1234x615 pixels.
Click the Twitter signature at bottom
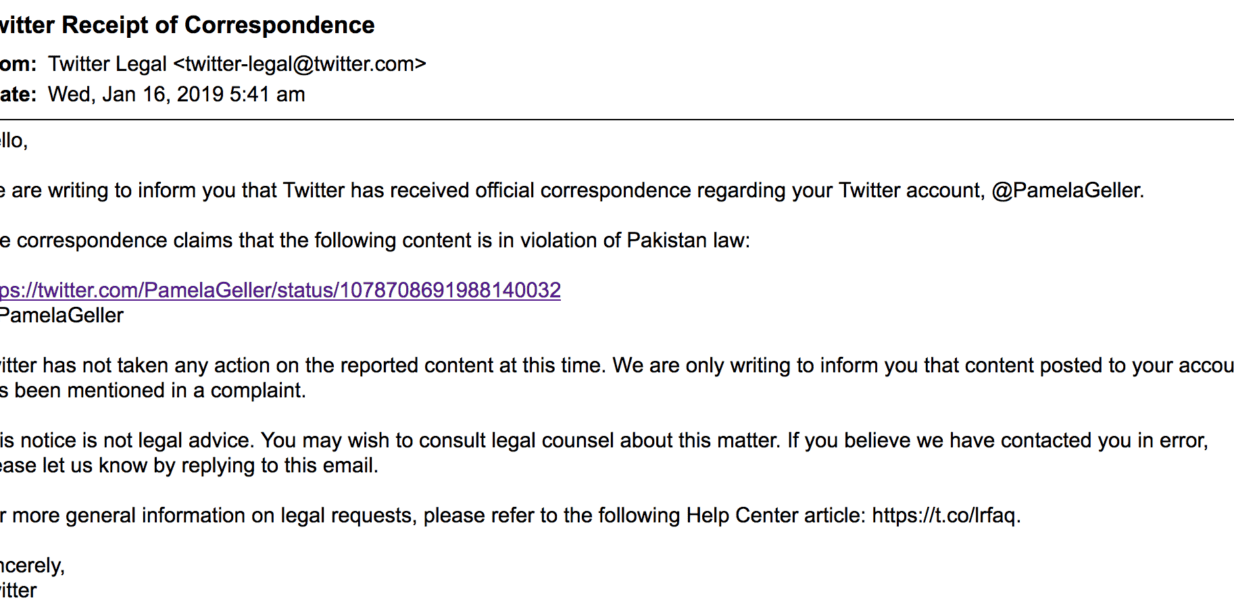18,591
